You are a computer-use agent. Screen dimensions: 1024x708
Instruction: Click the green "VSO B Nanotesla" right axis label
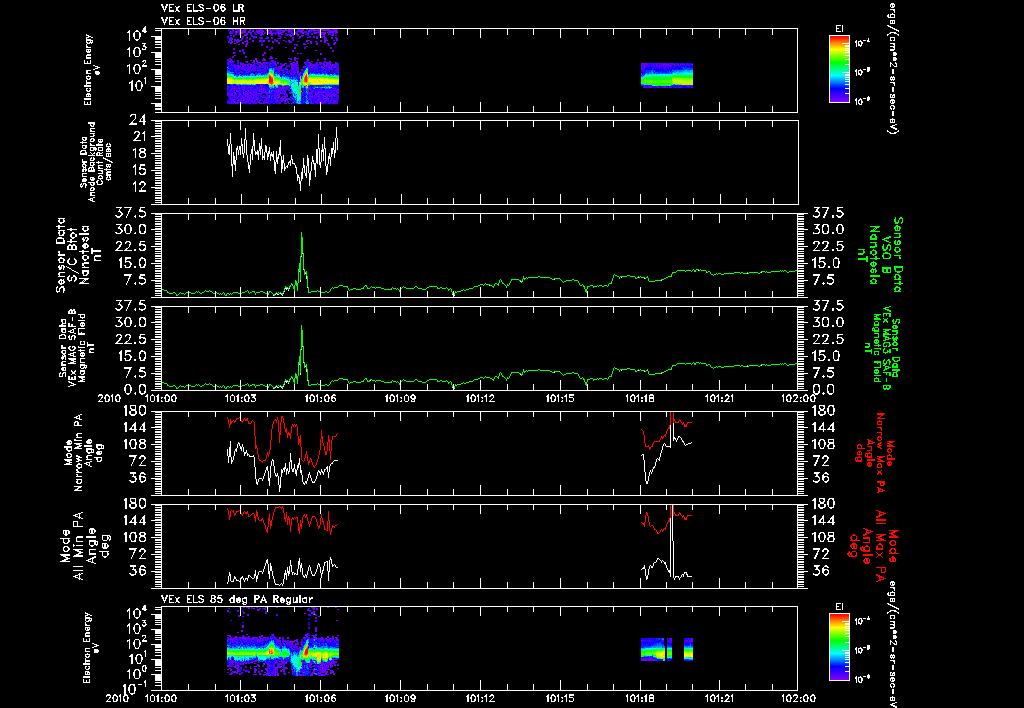882,255
